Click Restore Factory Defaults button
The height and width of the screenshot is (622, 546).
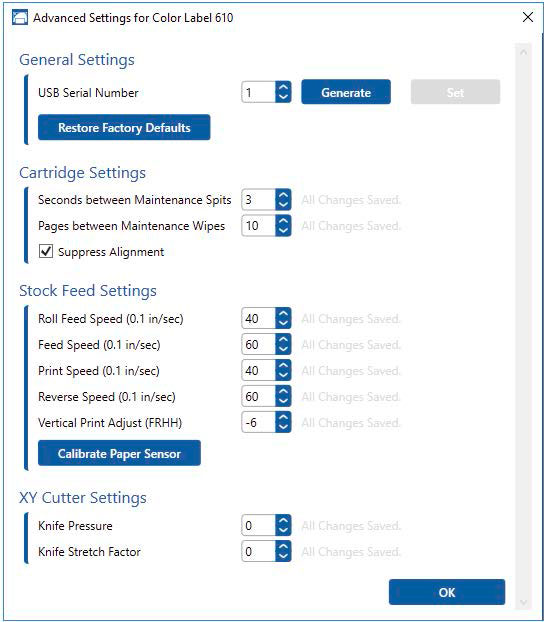click(x=124, y=127)
